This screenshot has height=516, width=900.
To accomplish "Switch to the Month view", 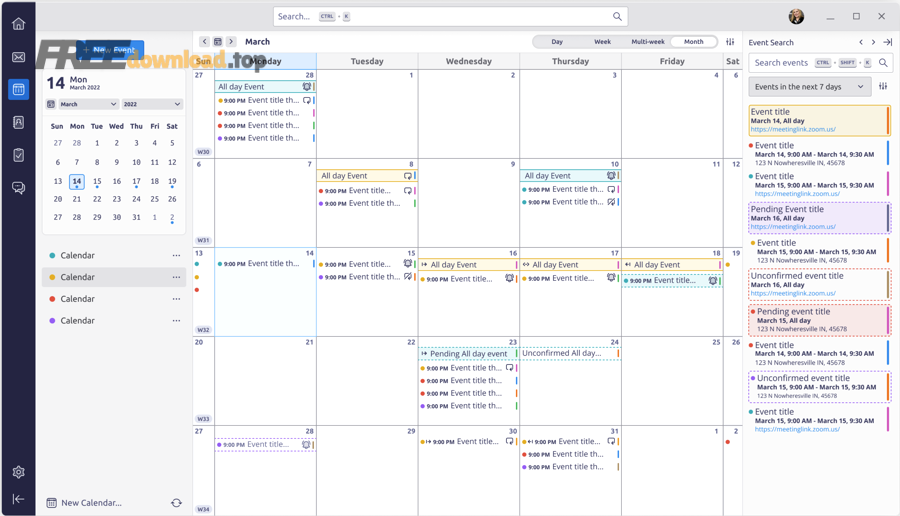I will 693,41.
